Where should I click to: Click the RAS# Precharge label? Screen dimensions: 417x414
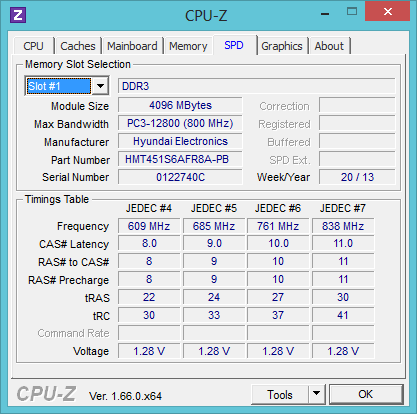point(69,280)
